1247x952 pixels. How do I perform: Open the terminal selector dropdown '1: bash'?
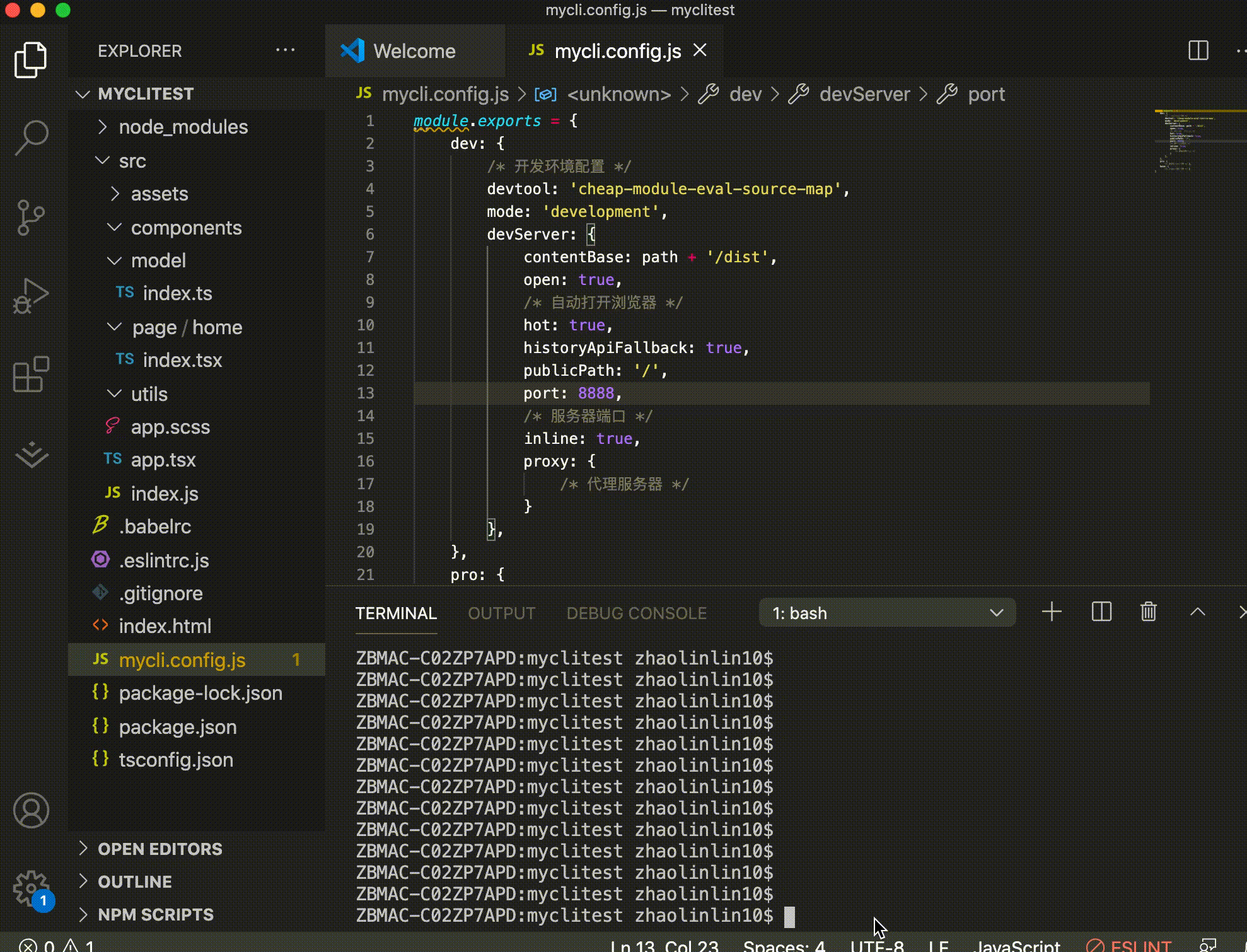click(887, 613)
